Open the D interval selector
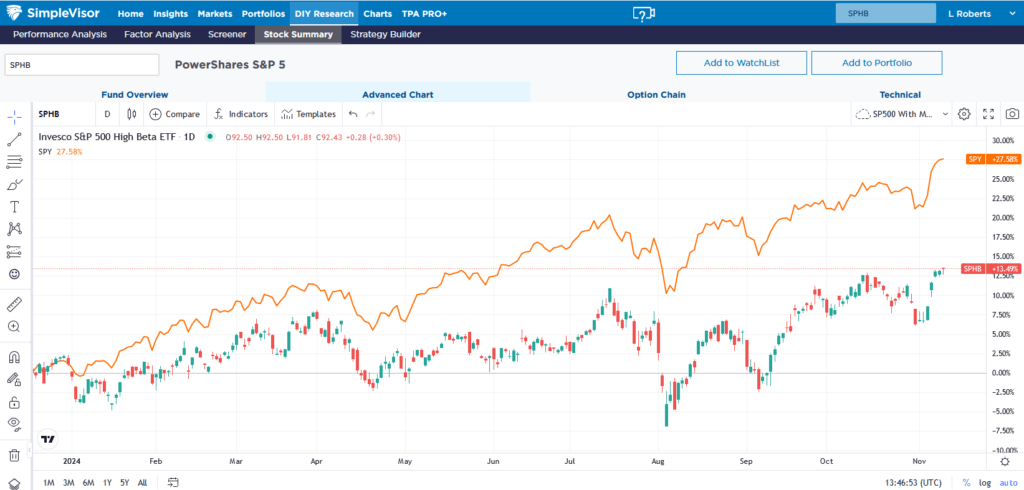The width and height of the screenshot is (1024, 490). [x=107, y=114]
